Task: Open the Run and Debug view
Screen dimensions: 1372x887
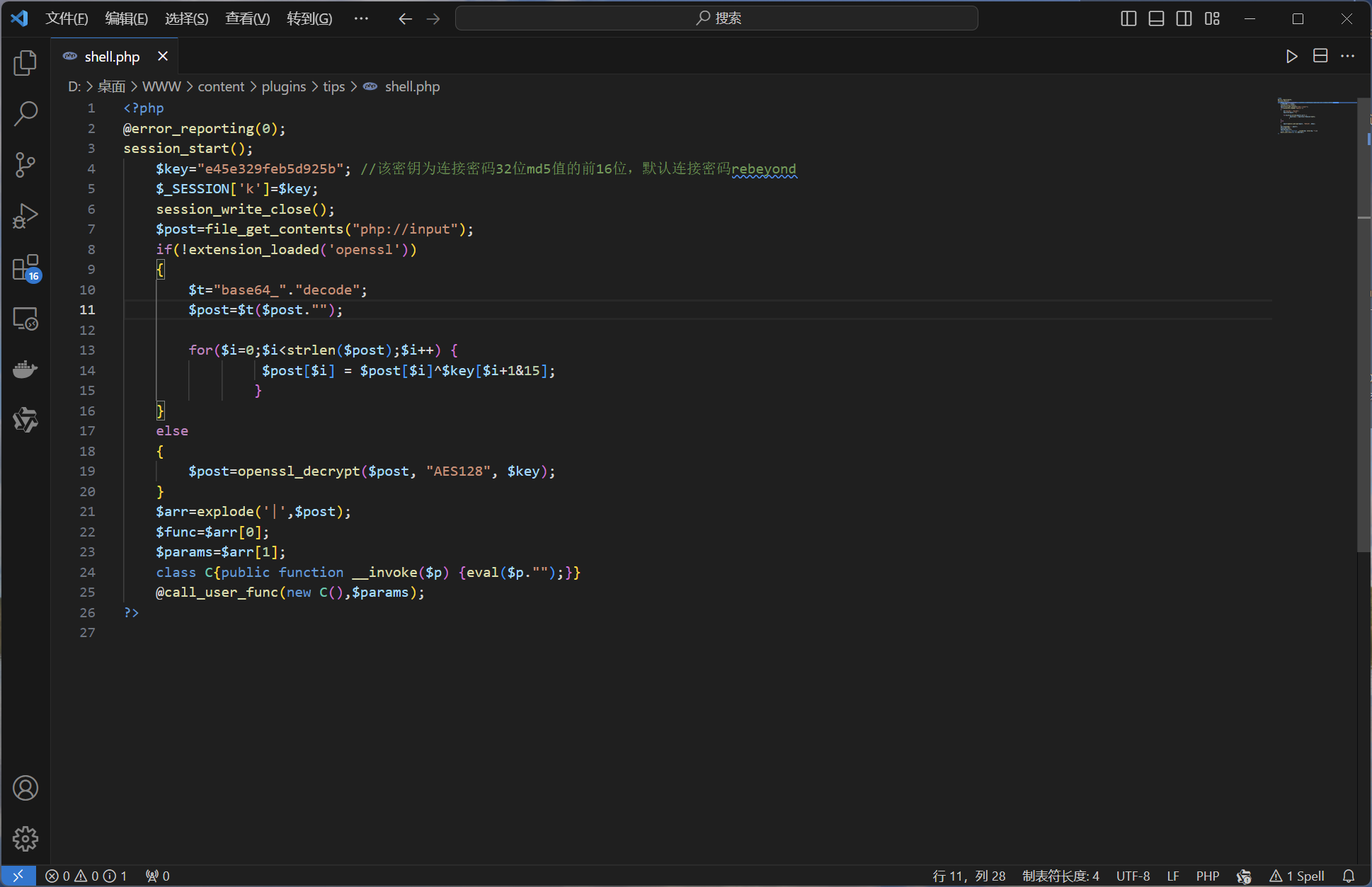Action: [25, 216]
